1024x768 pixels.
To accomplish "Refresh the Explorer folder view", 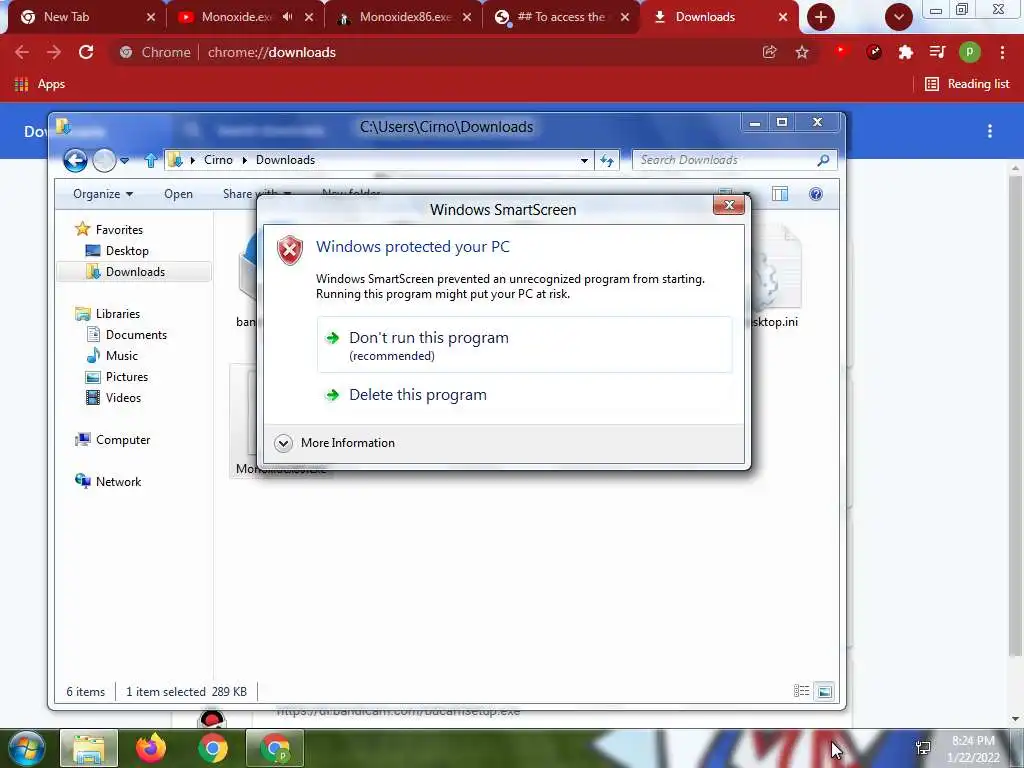I will 607,160.
